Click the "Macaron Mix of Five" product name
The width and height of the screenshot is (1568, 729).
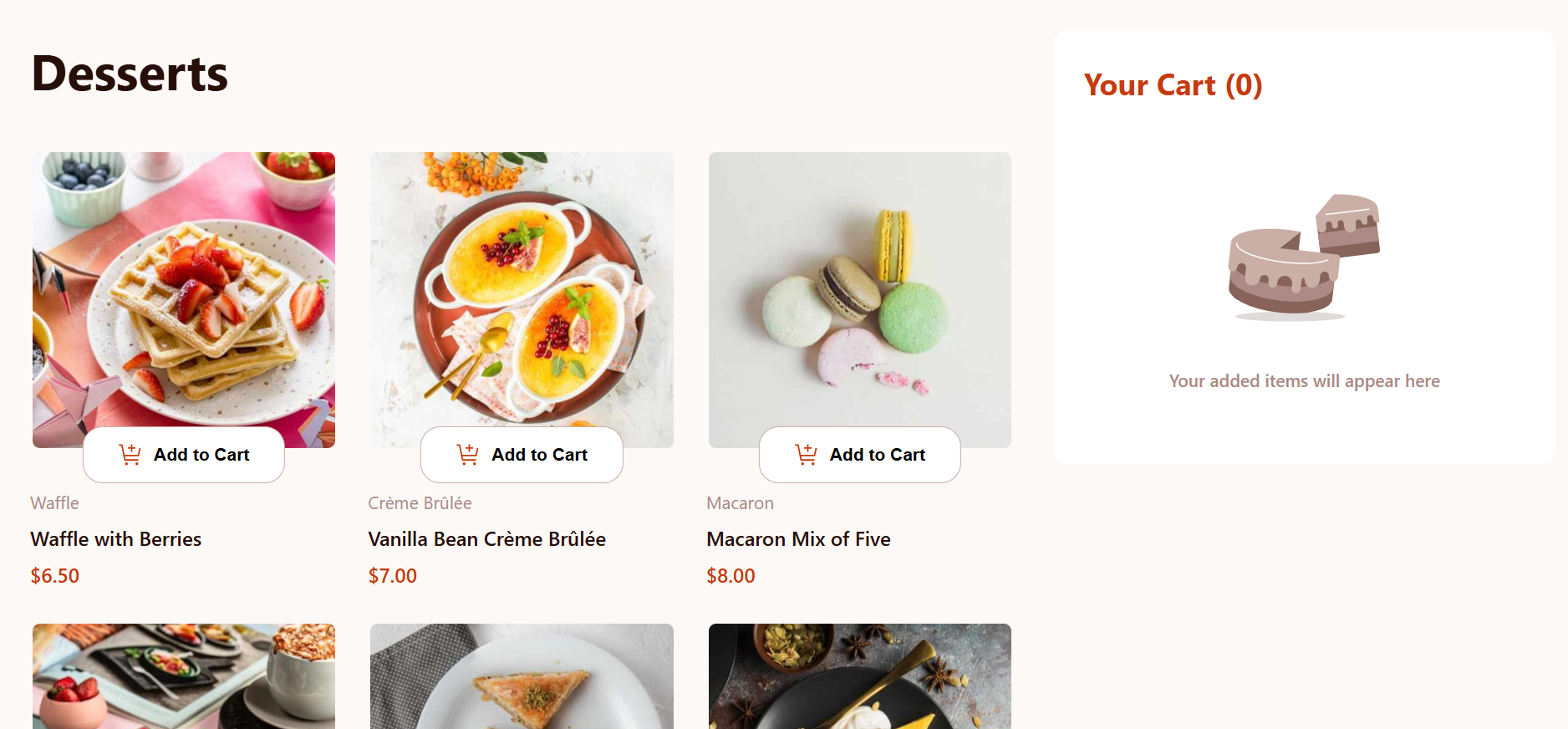[798, 539]
